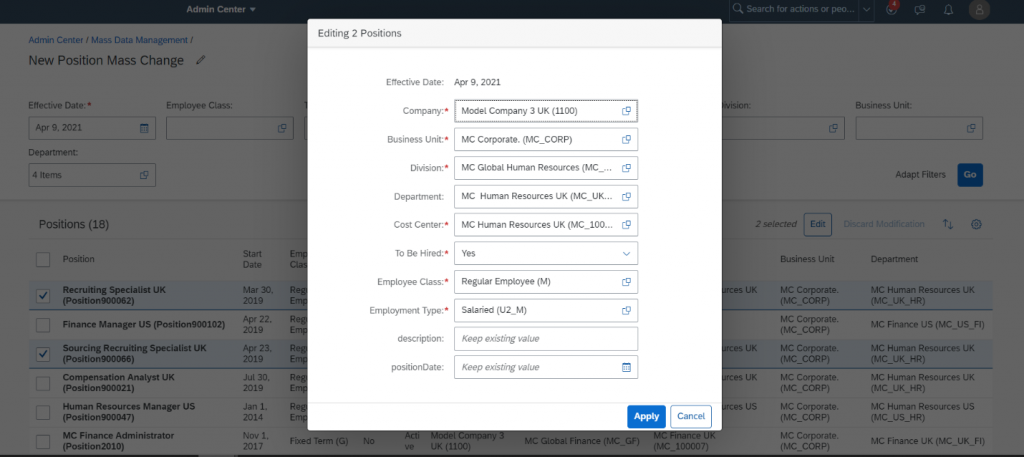Image resolution: width=1024 pixels, height=457 pixels.
Task: Open the user profile avatar
Action: point(980,9)
